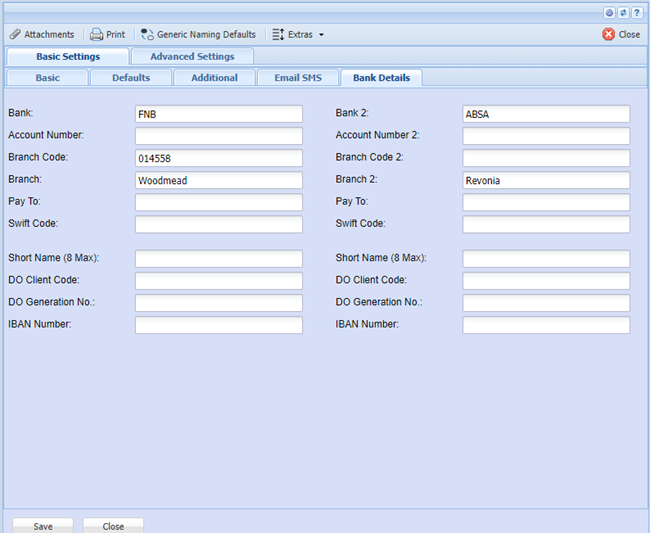This screenshot has width=650, height=533.
Task: Focus the Bank 2 field containing ABSA
Action: (x=546, y=114)
